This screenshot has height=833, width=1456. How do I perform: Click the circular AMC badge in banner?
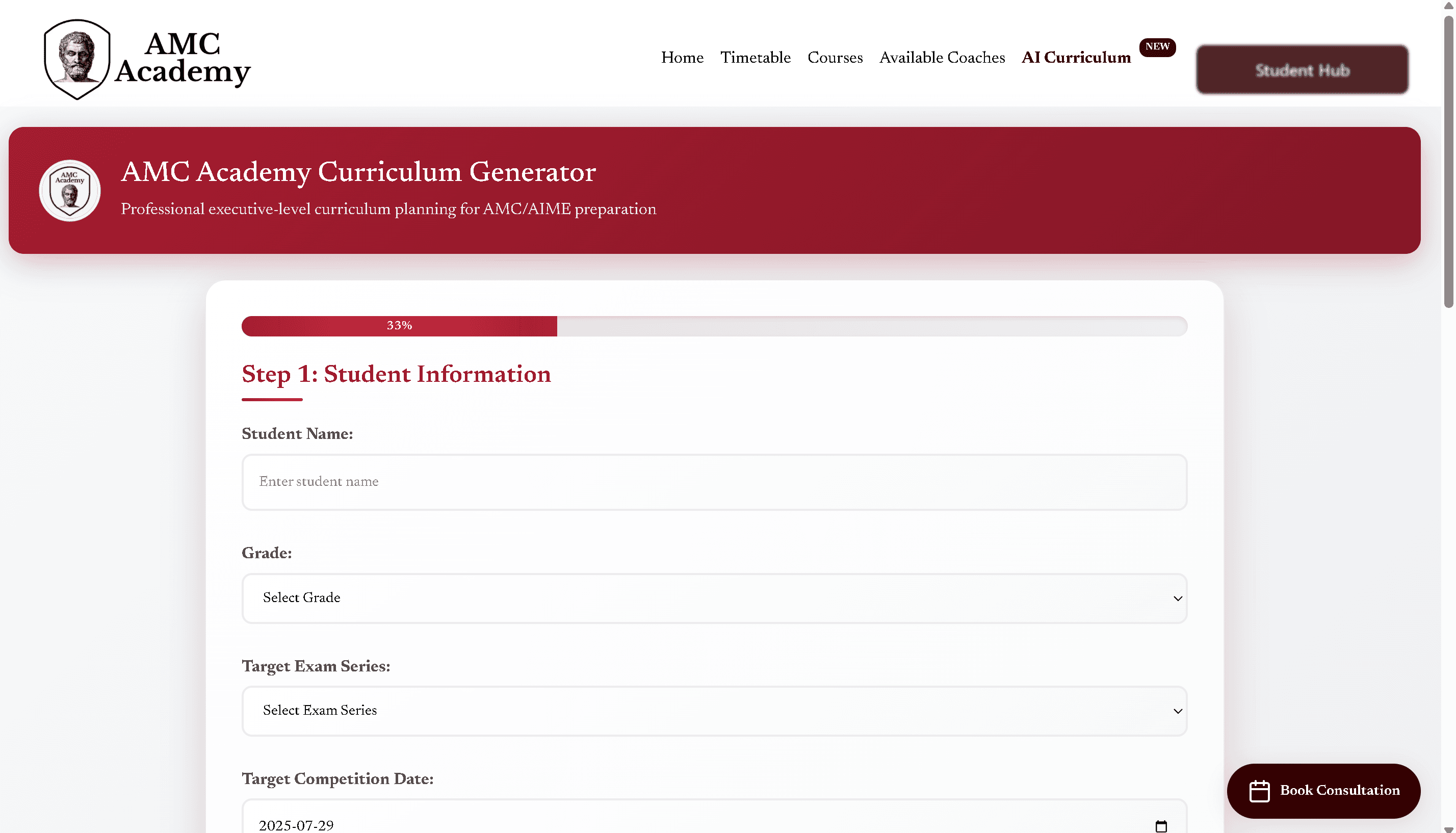(x=70, y=191)
